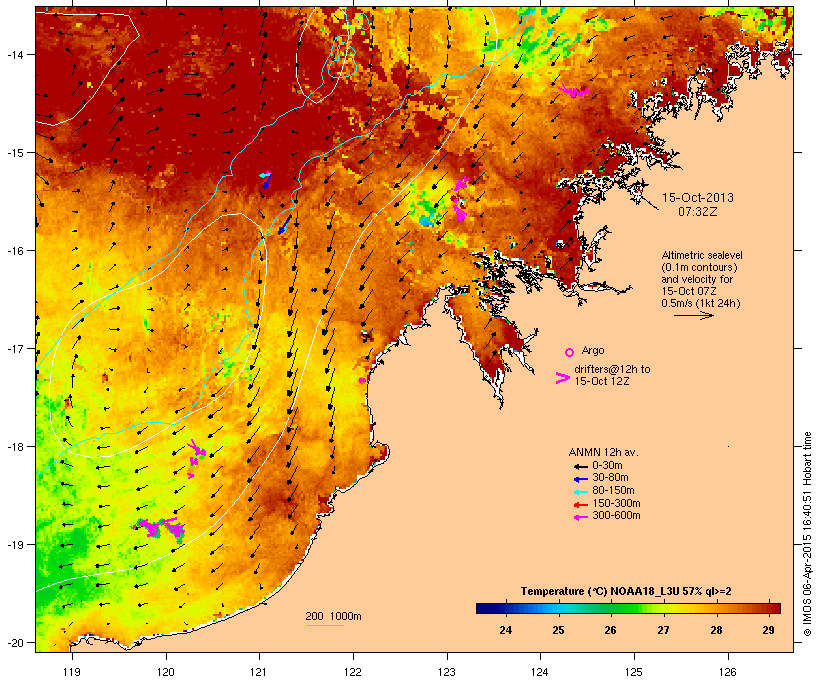Viewport: 820px width, 680px height.
Task: Click the 24 degree colorbar tick label
Action: point(505,630)
